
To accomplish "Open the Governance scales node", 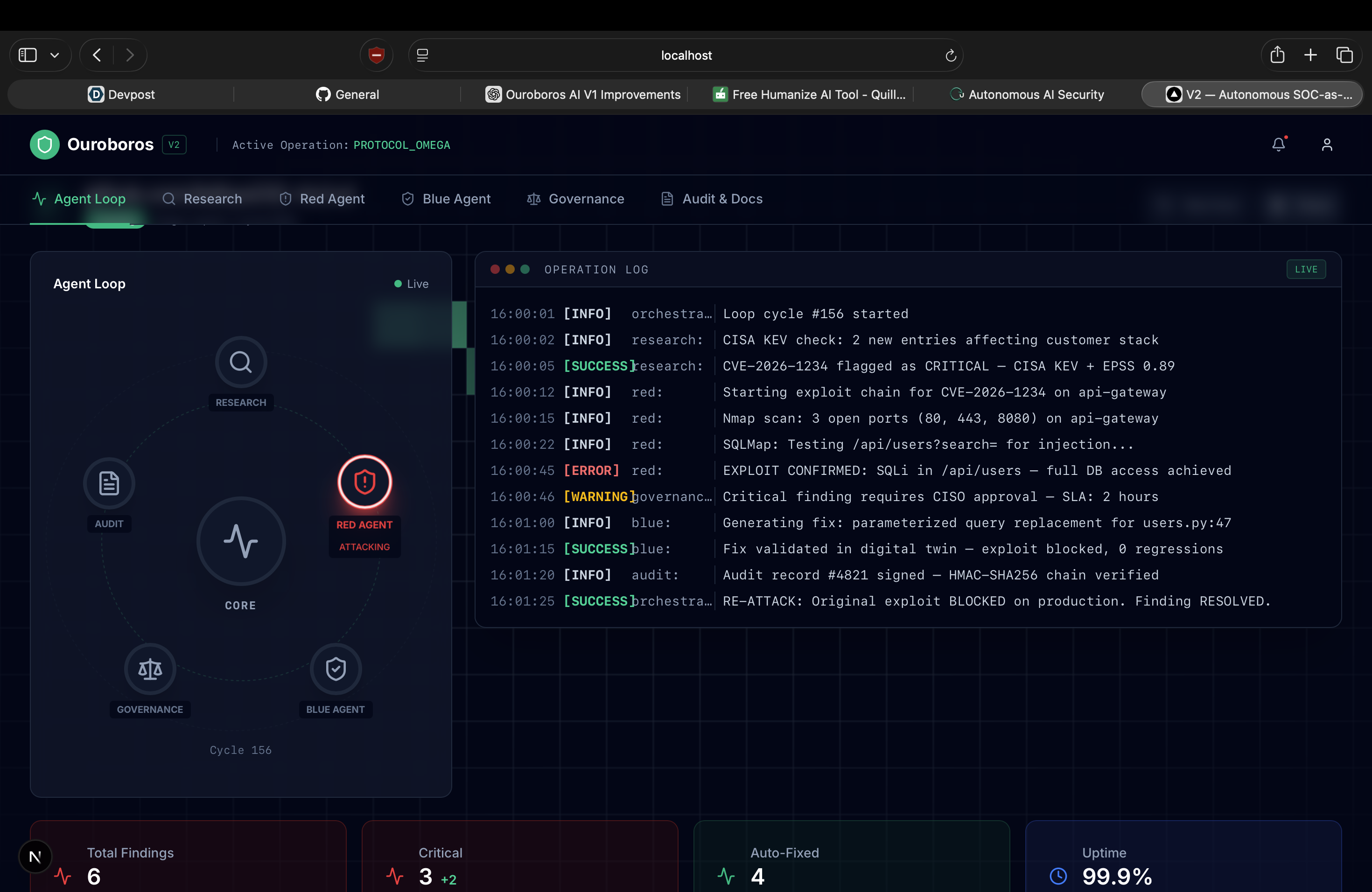I will coord(150,669).
